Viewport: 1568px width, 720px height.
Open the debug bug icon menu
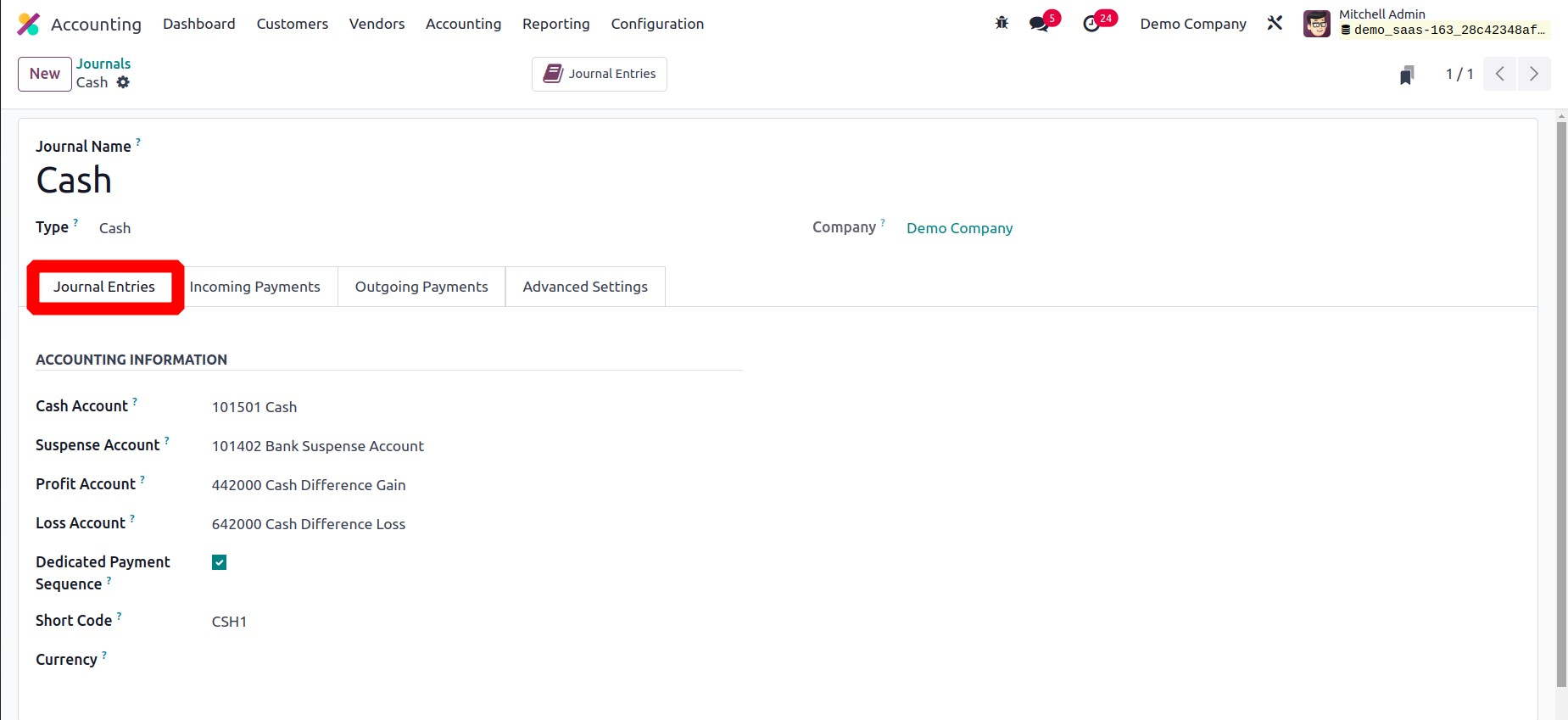(1002, 24)
